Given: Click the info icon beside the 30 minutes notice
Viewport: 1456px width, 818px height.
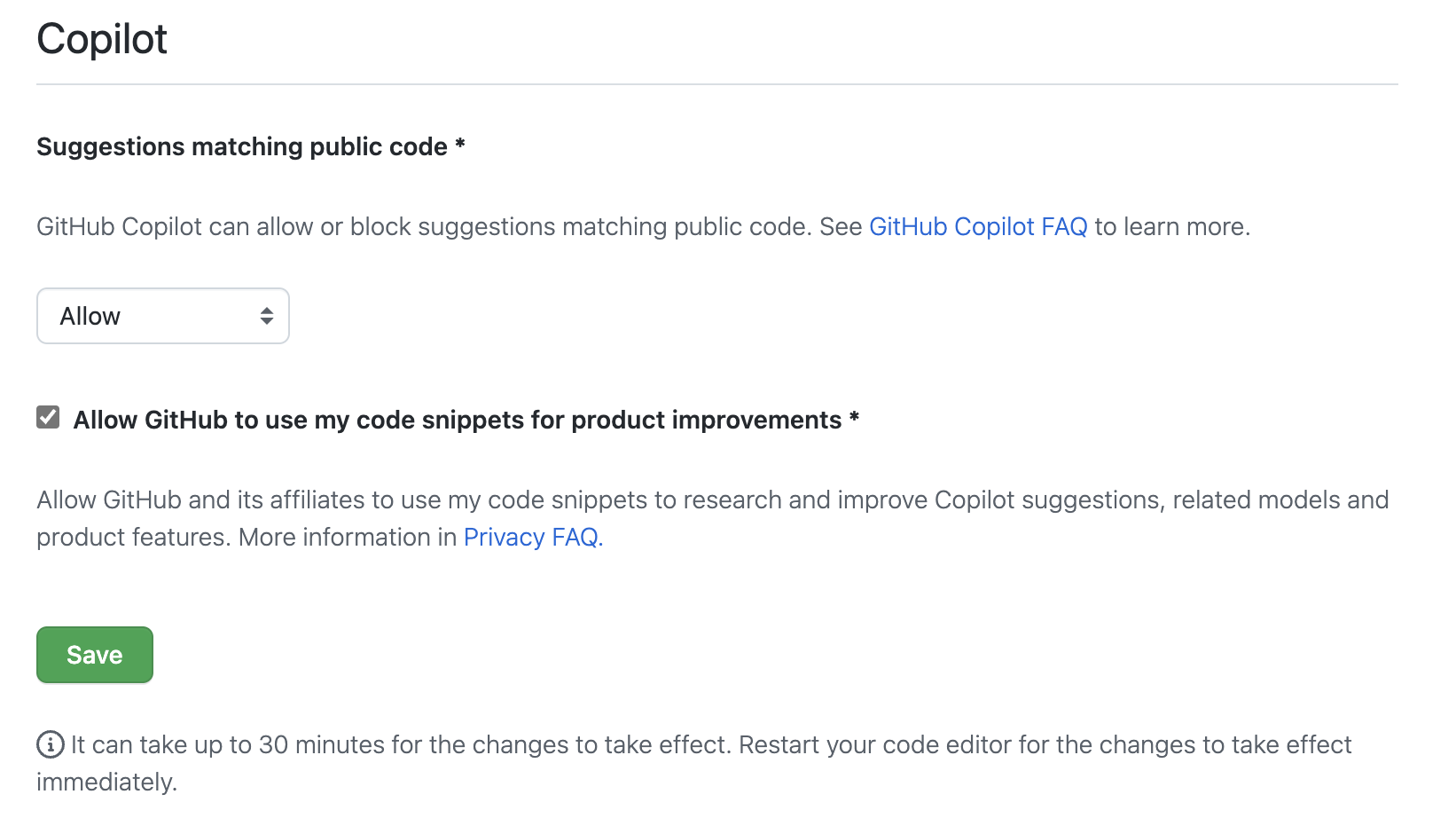Looking at the screenshot, I should click(x=50, y=744).
